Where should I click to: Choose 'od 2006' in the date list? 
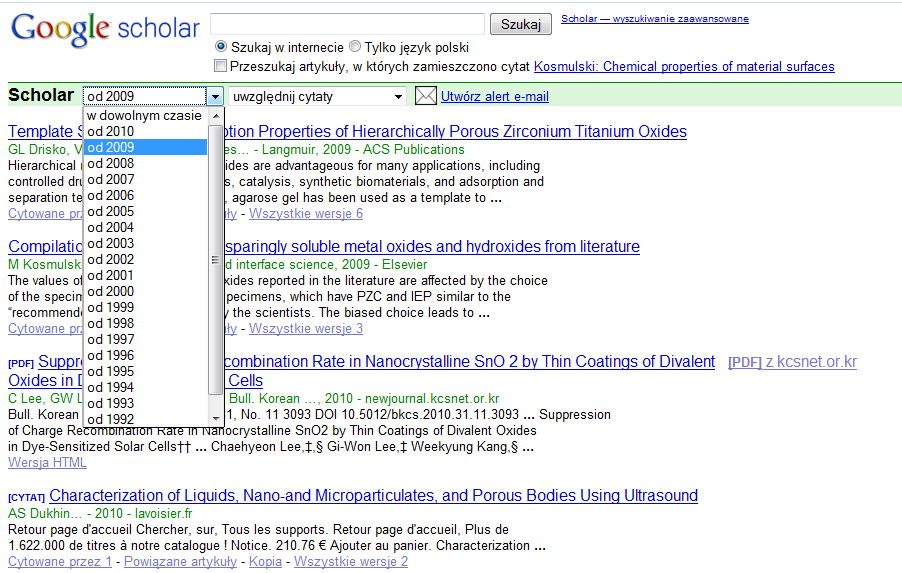tap(146, 196)
